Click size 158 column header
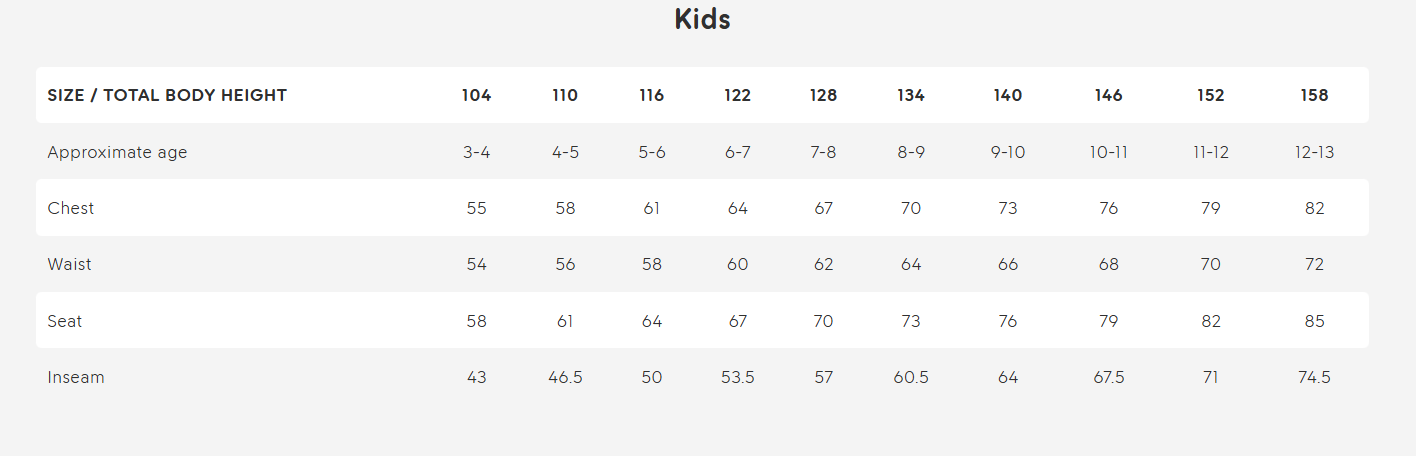The image size is (1416, 456). (x=1314, y=96)
